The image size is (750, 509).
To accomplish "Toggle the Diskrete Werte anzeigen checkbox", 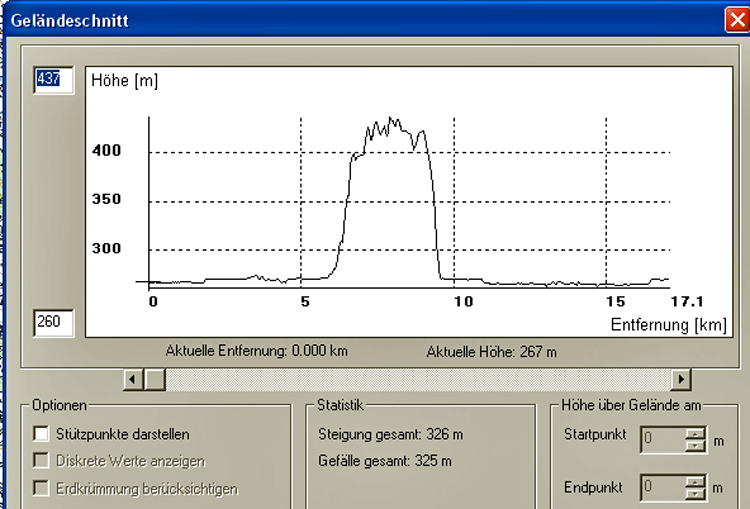I will [42, 461].
